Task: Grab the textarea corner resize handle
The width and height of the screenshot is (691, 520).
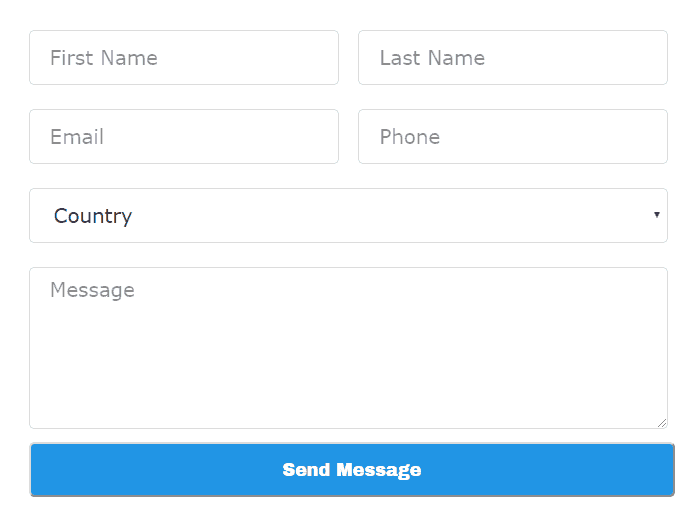Action: pyautogui.click(x=662, y=423)
